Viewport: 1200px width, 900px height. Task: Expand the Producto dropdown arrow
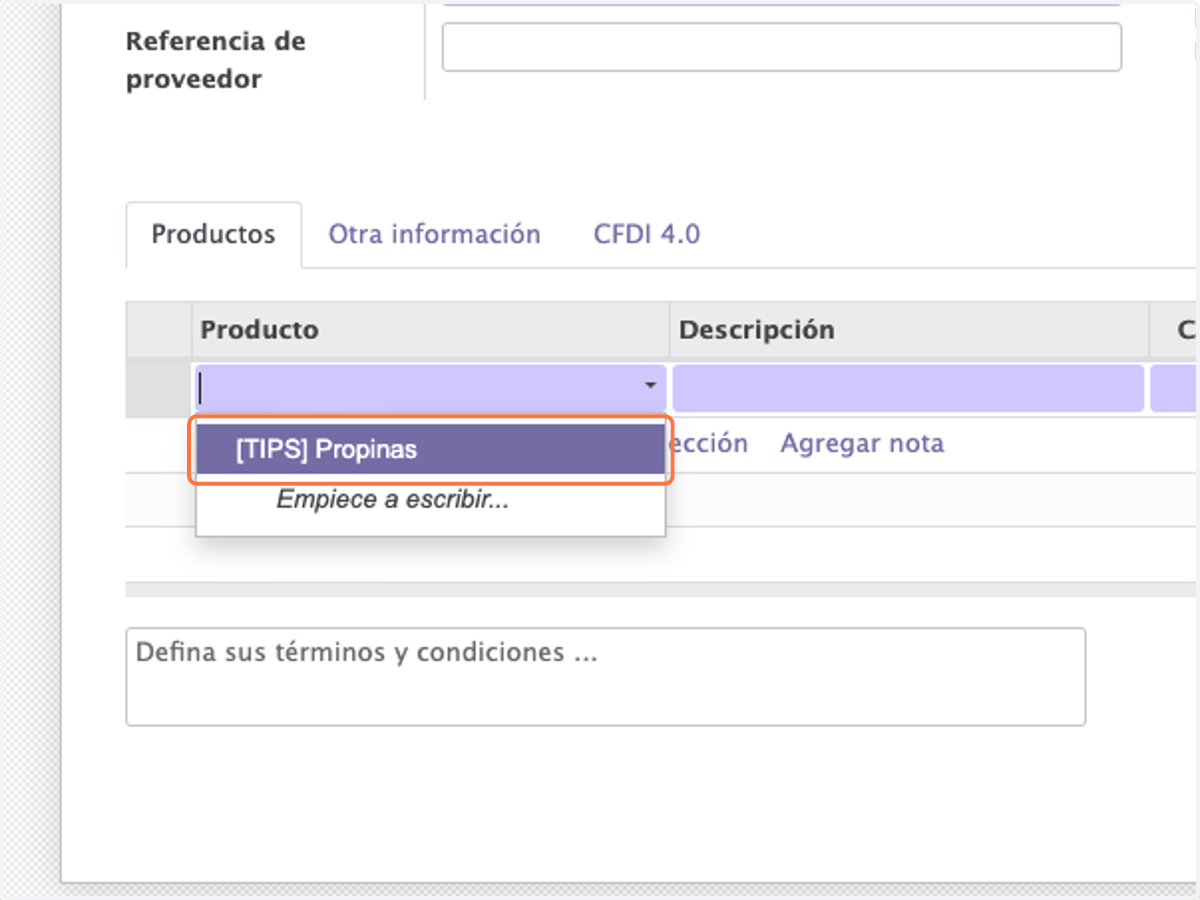click(x=651, y=386)
